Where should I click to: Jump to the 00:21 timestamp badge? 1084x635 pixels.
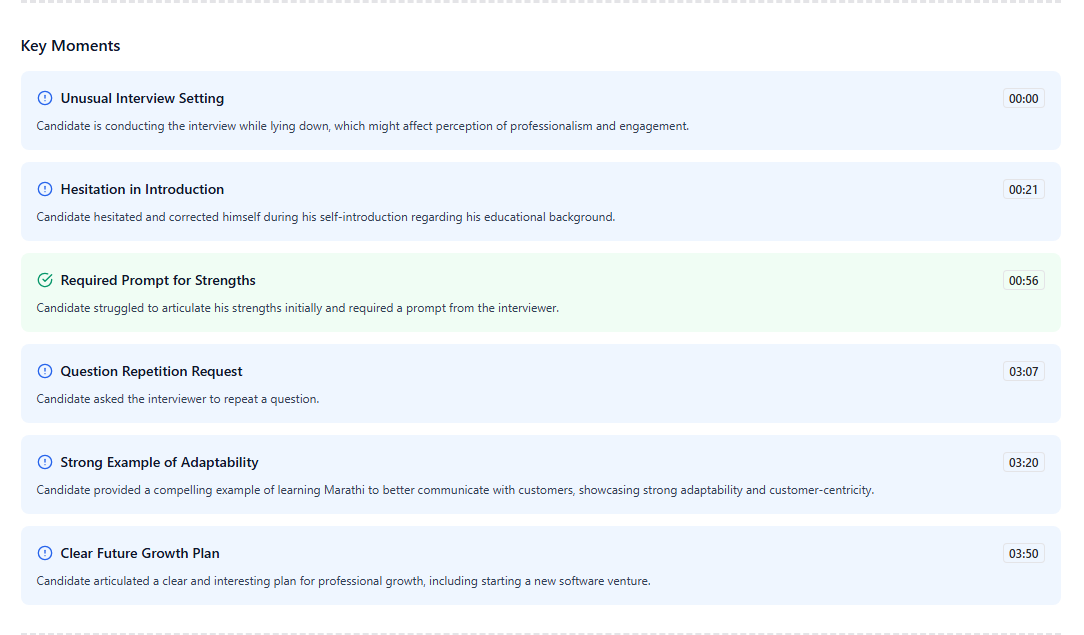pyautogui.click(x=1023, y=189)
